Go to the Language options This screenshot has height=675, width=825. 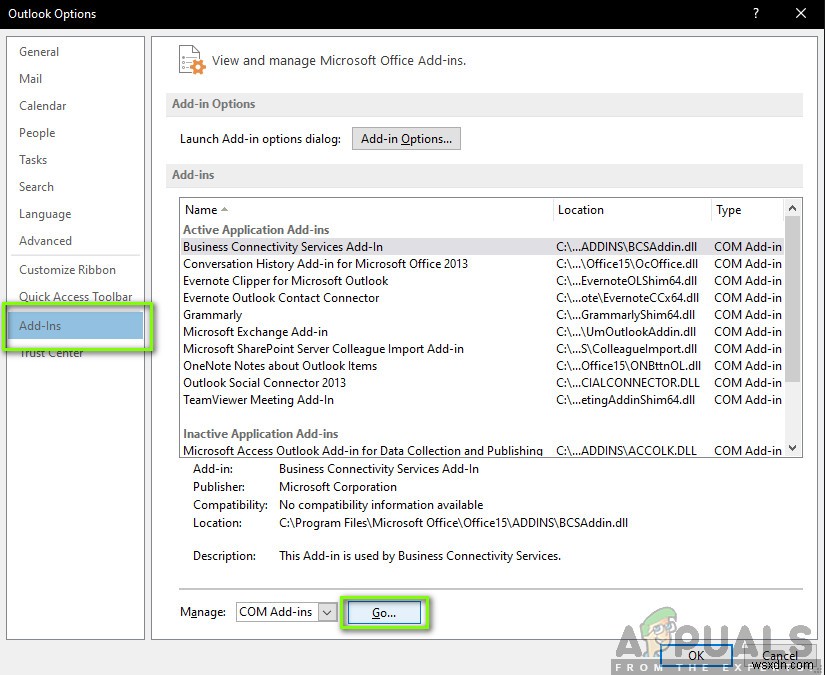(x=44, y=213)
